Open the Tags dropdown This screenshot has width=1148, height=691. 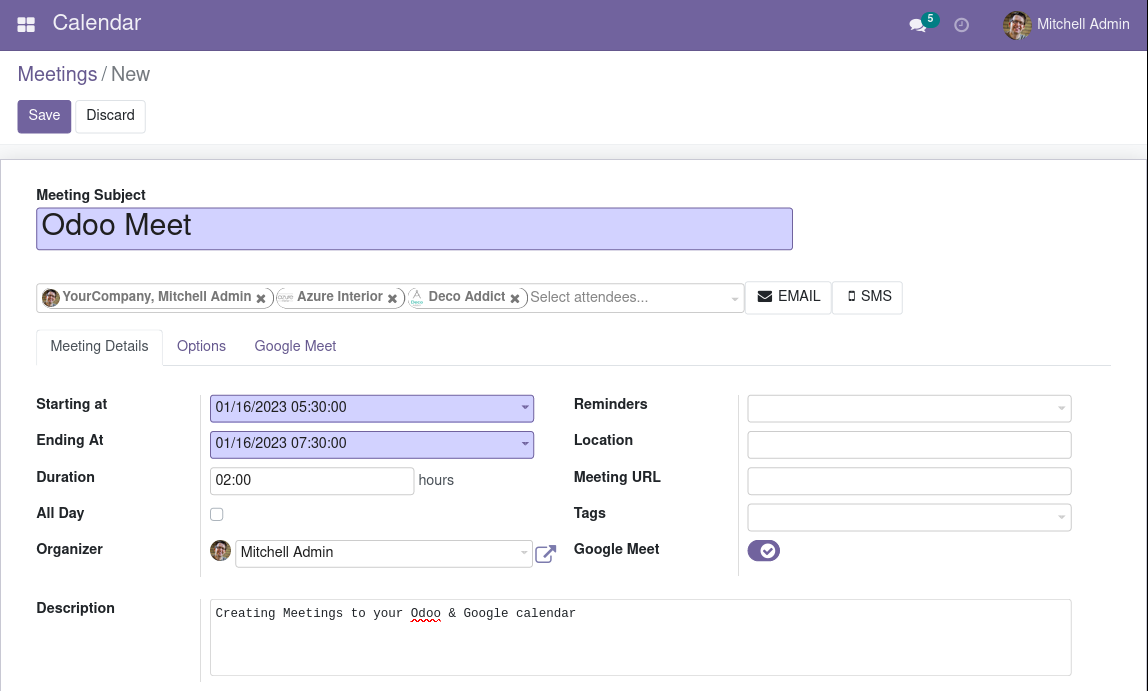click(x=1061, y=517)
